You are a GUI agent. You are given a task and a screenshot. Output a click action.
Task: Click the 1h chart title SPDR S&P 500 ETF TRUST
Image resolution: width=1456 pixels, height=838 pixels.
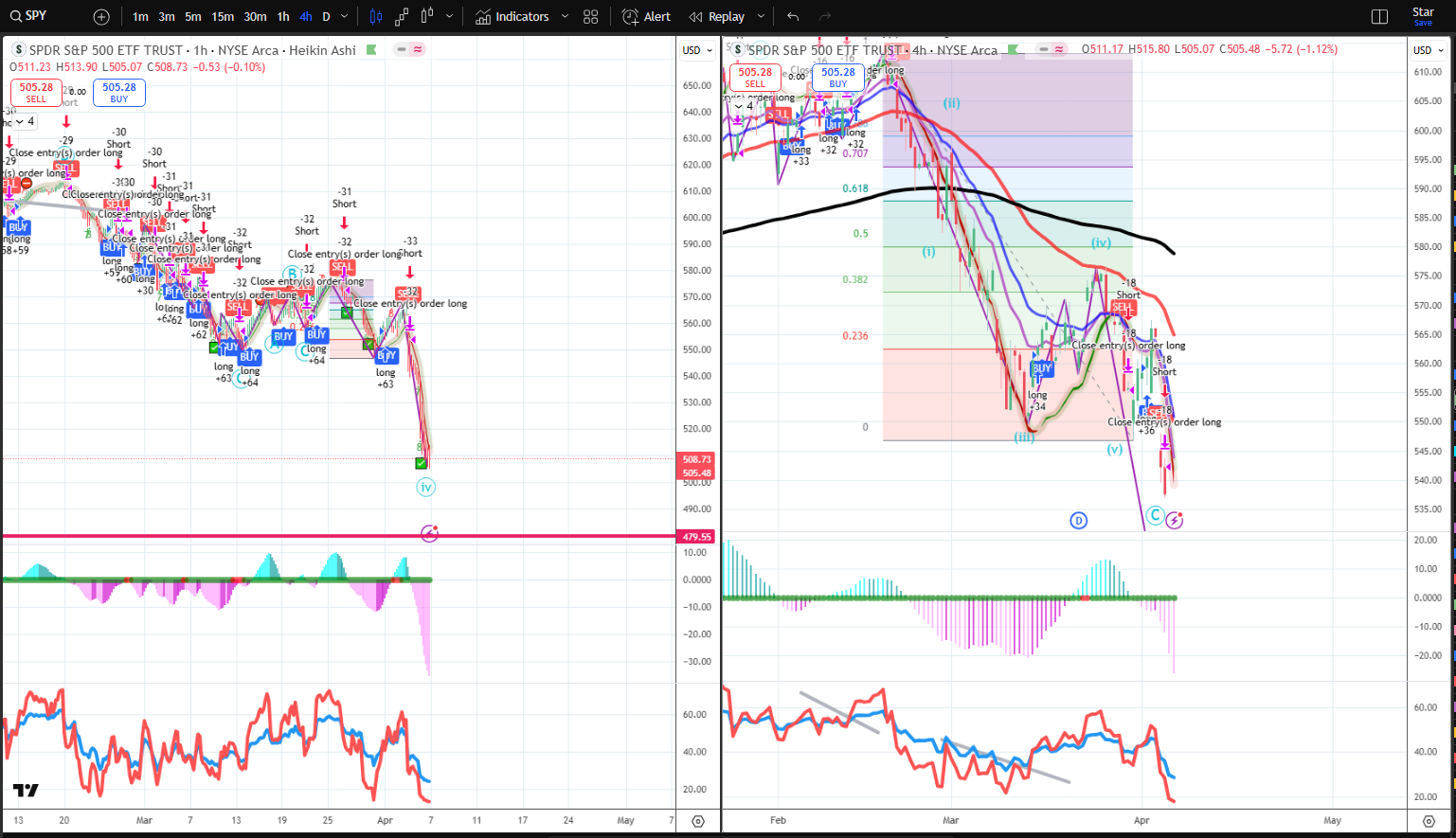(x=106, y=50)
